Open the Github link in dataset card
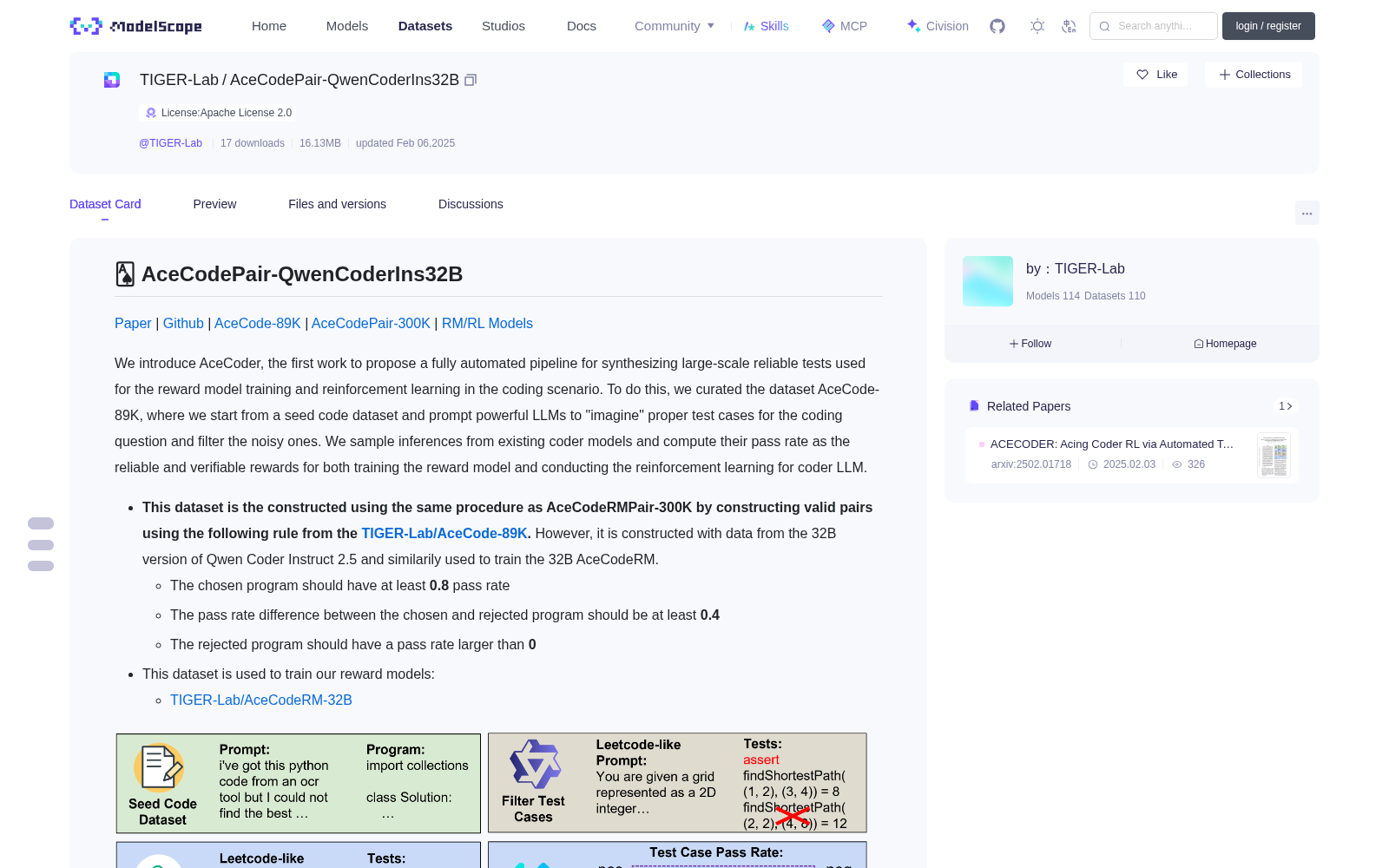This screenshot has width=1389, height=868. point(183,323)
